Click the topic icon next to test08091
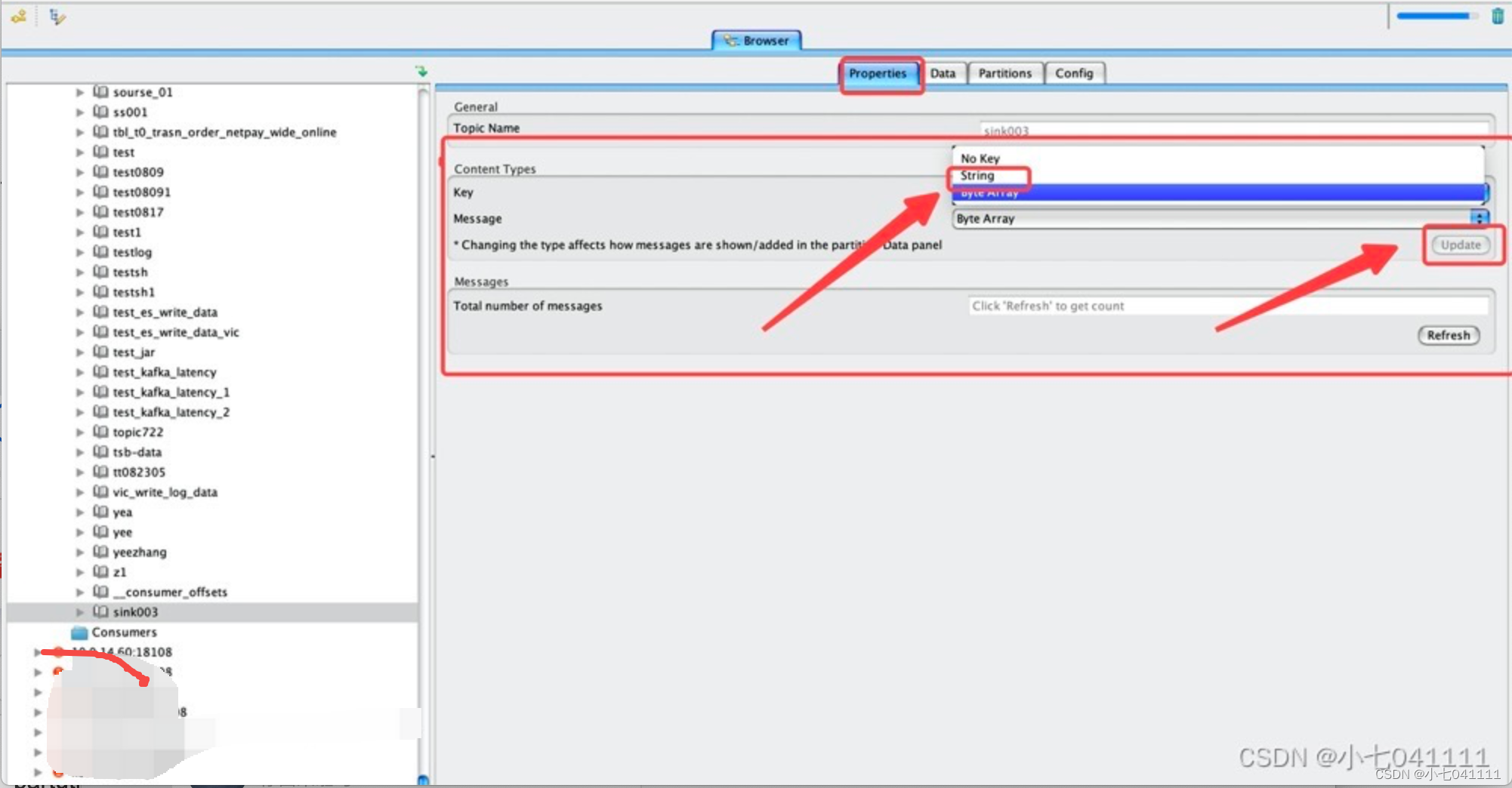 100,192
